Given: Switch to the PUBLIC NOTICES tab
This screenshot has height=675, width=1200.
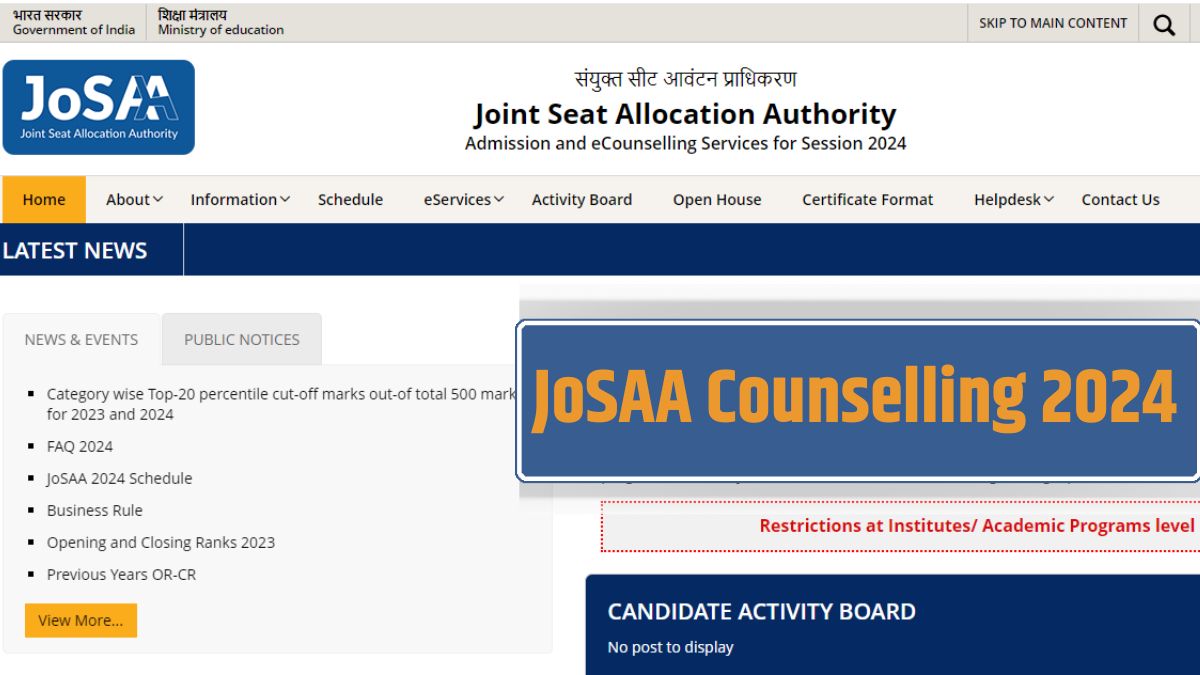Looking at the screenshot, I should 241,339.
